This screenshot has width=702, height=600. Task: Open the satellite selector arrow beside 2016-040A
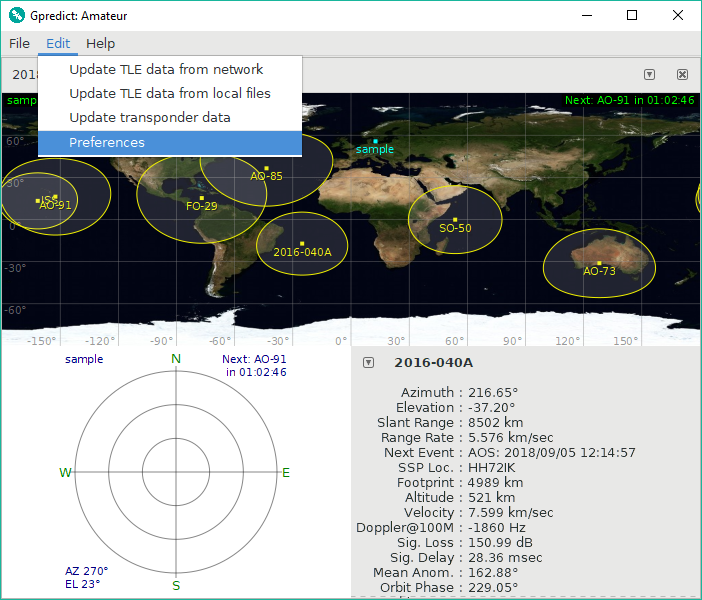(368, 362)
